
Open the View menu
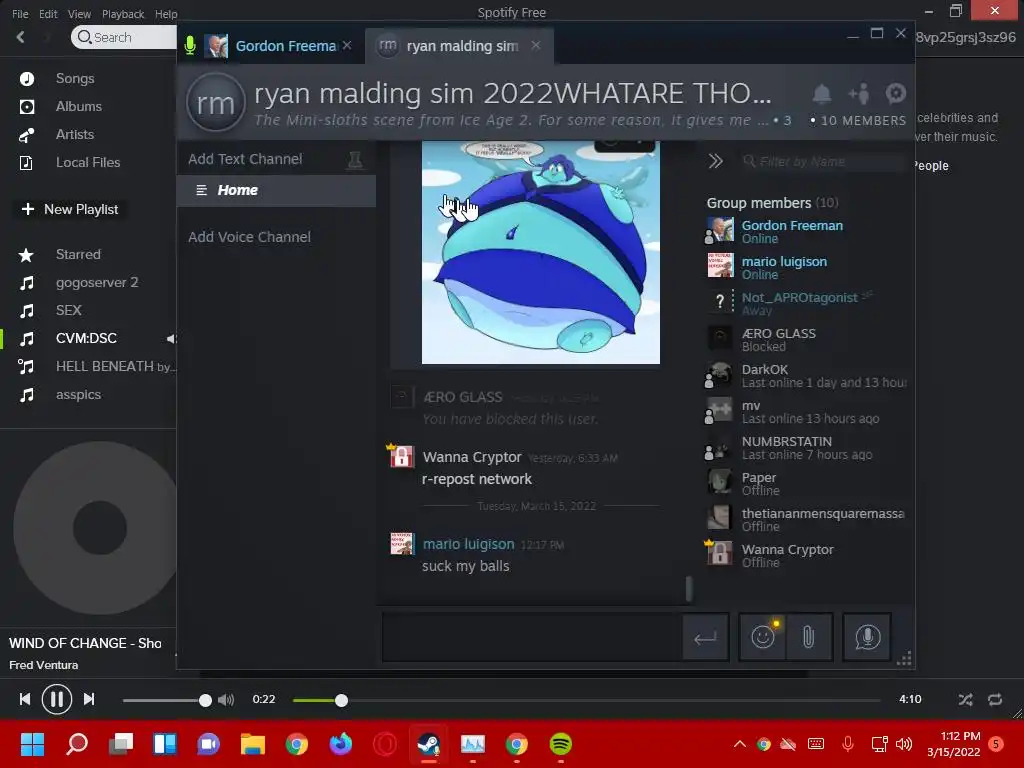coord(79,14)
